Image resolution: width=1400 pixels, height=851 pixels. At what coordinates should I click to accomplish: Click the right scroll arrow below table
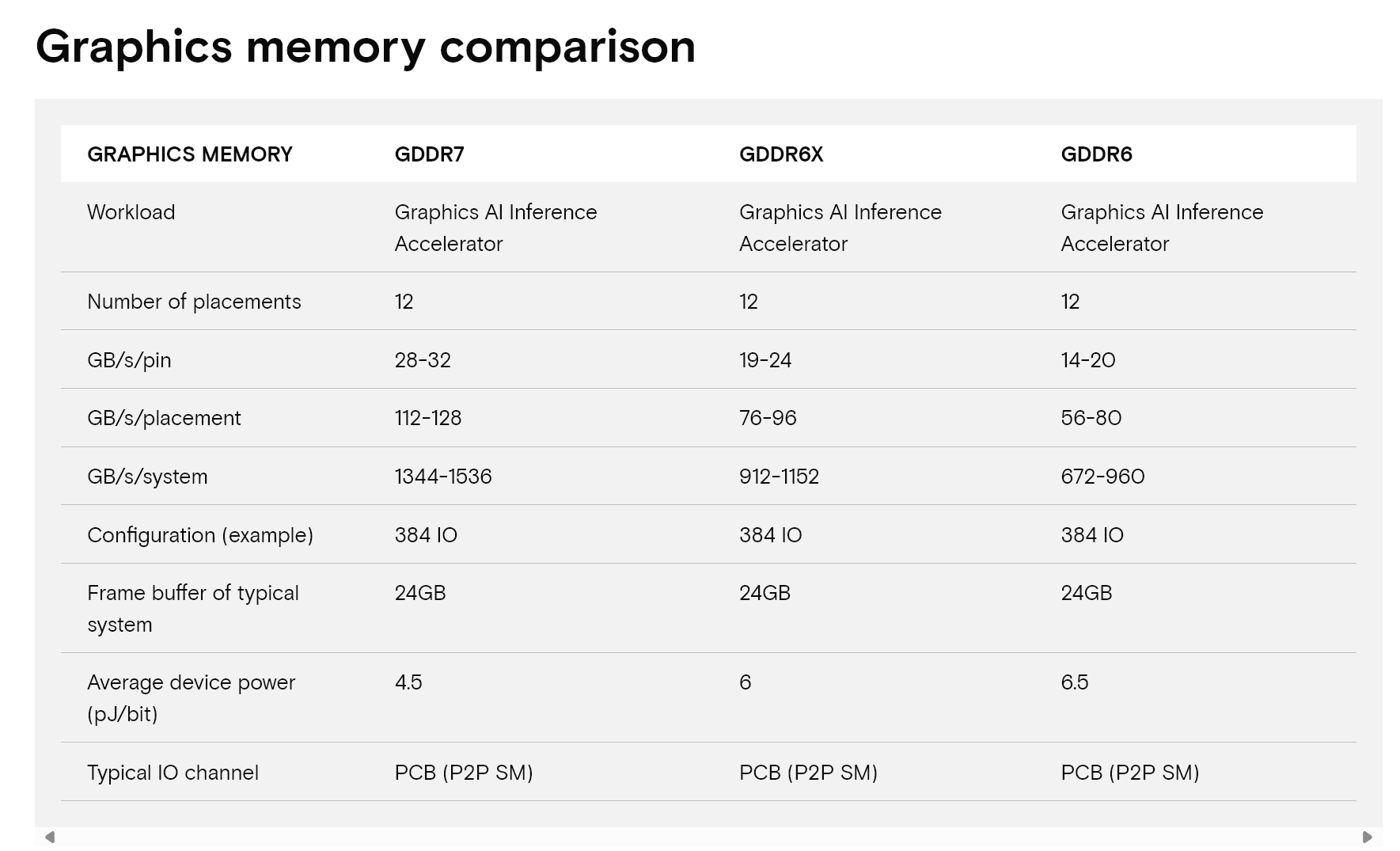(1367, 837)
